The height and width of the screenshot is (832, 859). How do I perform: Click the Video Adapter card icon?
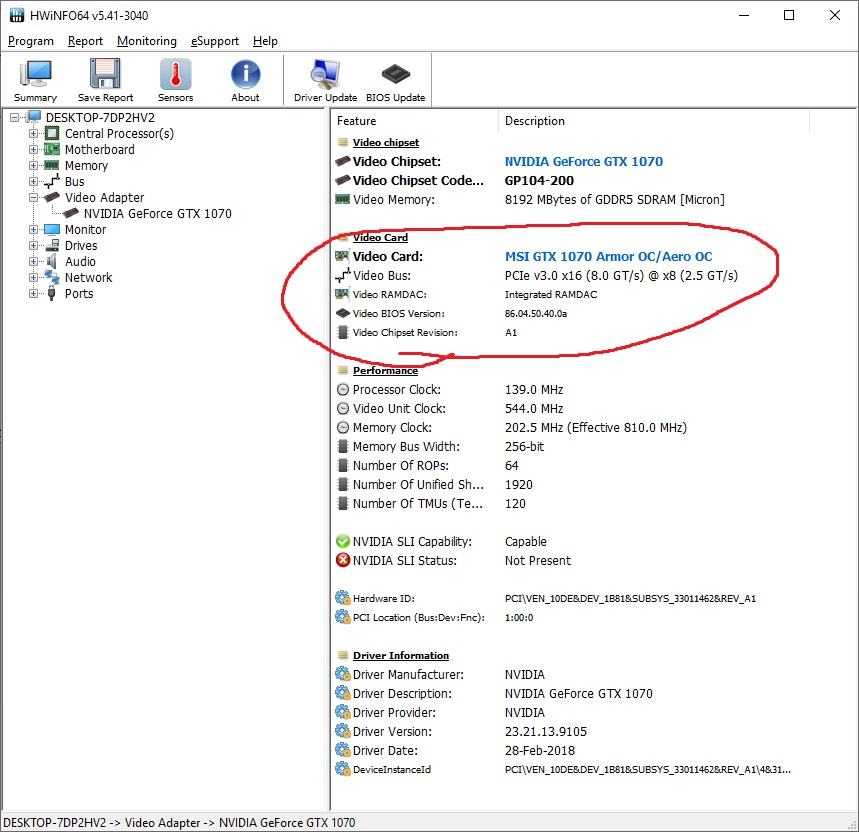(51, 197)
